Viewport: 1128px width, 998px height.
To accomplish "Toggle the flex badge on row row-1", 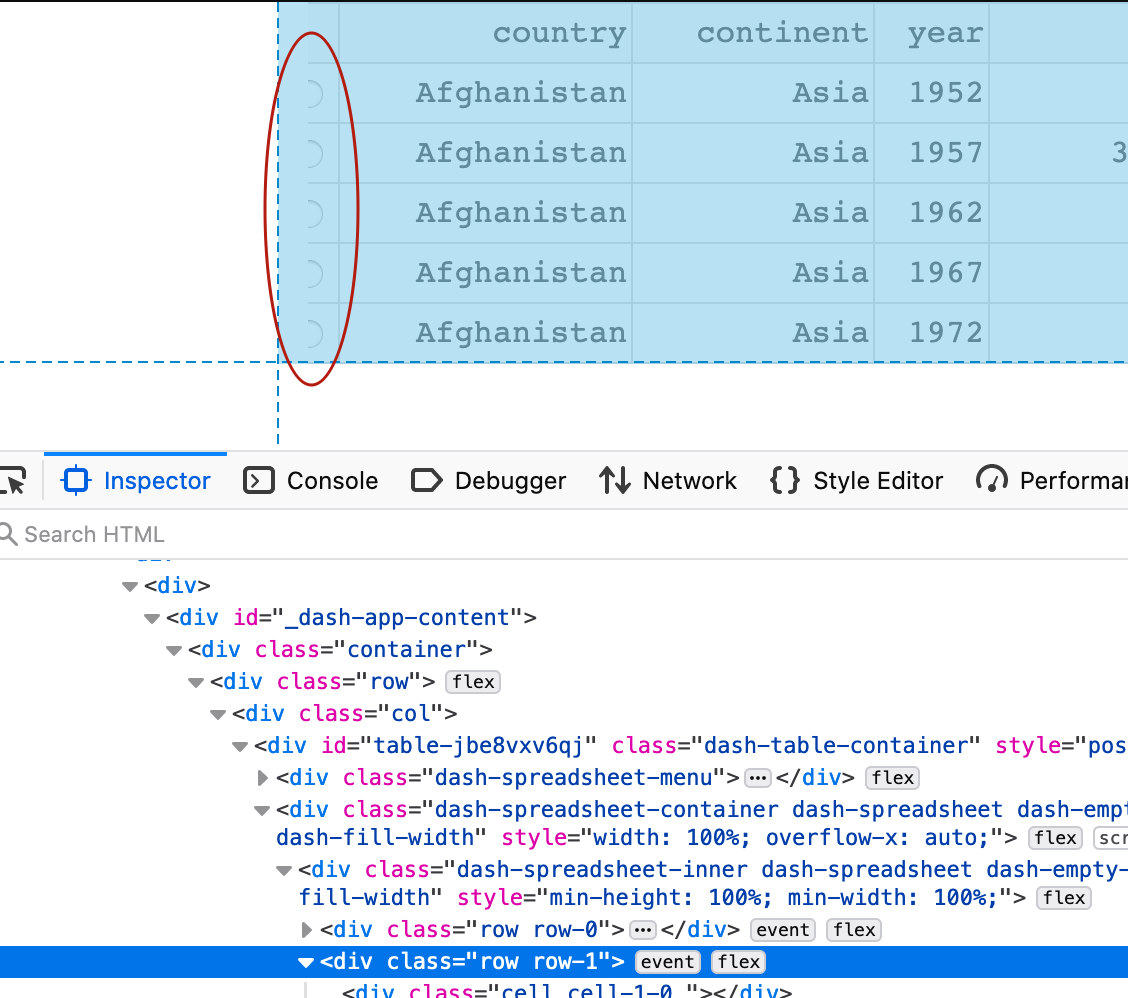I will (738, 962).
